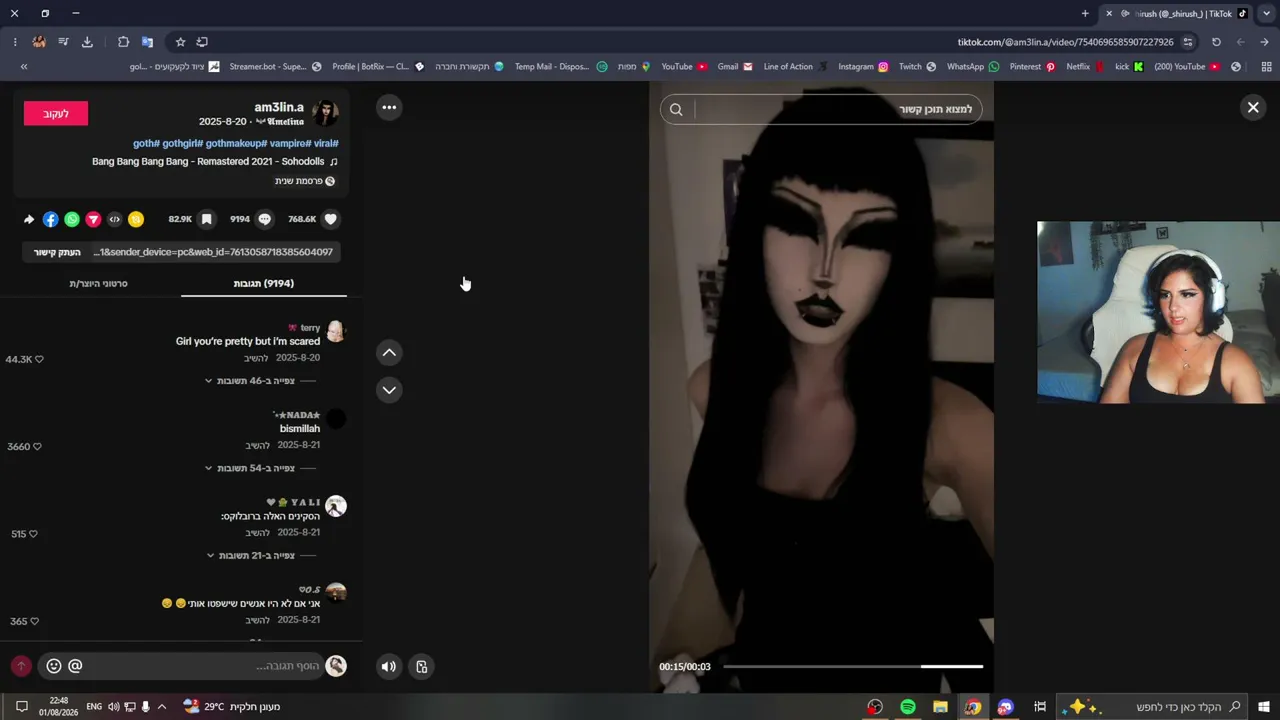1280x720 pixels.
Task: Bookmark this page with the star icon
Action: (x=180, y=42)
